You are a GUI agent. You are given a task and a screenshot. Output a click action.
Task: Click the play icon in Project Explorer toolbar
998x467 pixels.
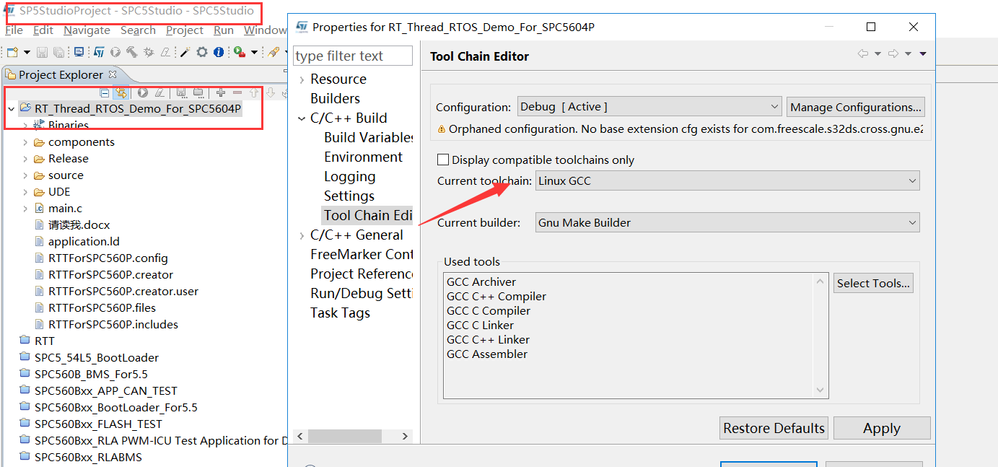(143, 93)
